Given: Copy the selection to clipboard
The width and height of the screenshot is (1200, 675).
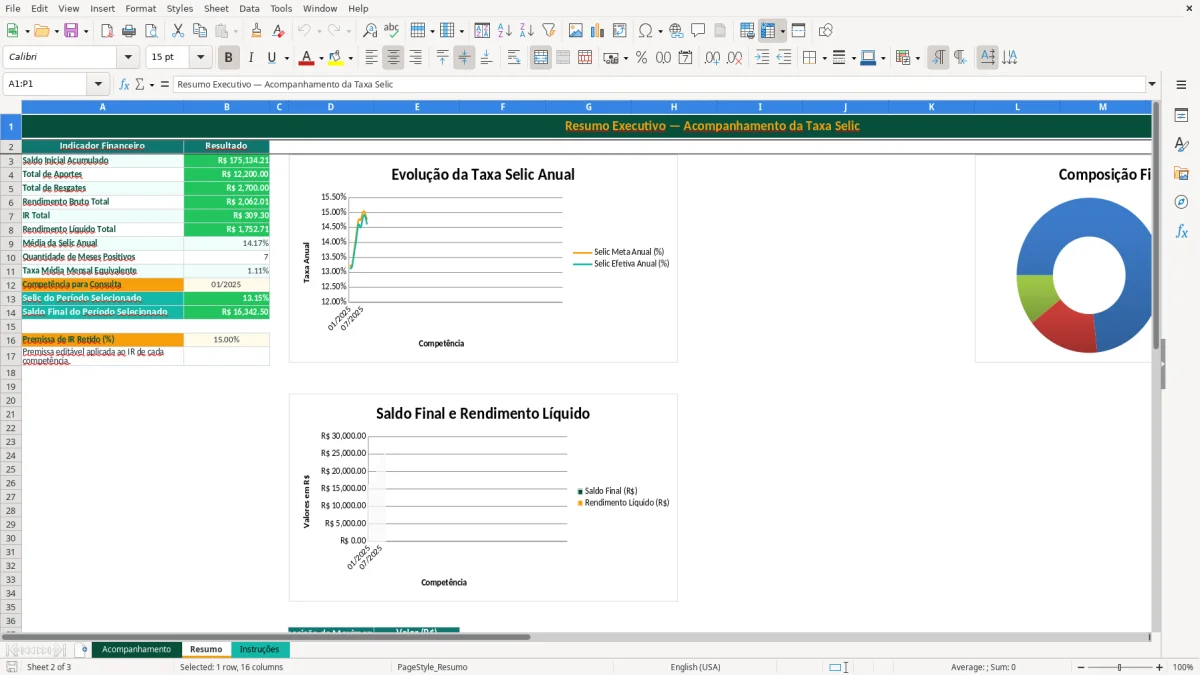Looking at the screenshot, I should 199,31.
